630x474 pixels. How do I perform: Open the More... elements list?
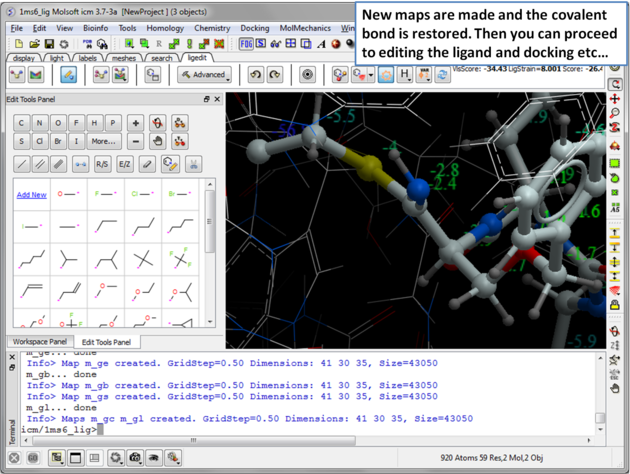(103, 142)
